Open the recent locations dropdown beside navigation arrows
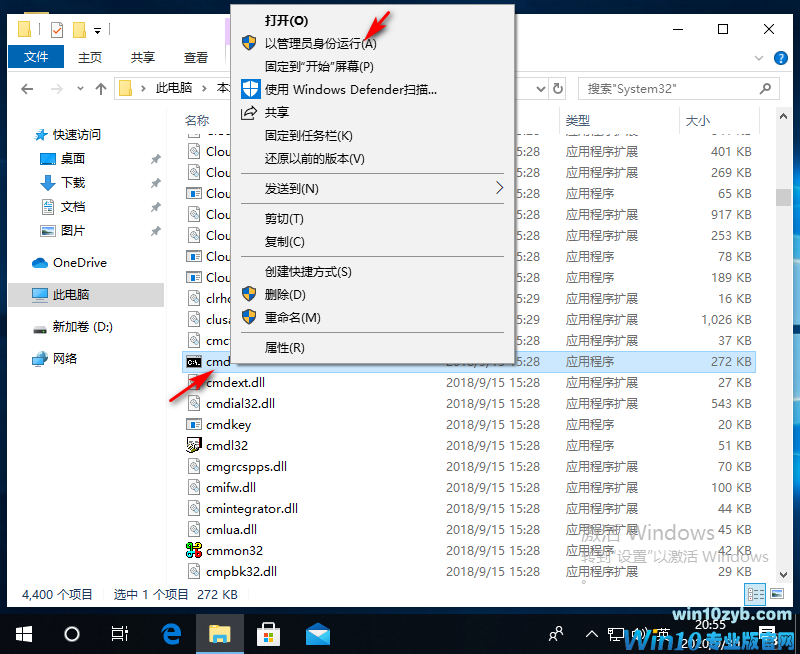The width and height of the screenshot is (800, 654). 80,89
